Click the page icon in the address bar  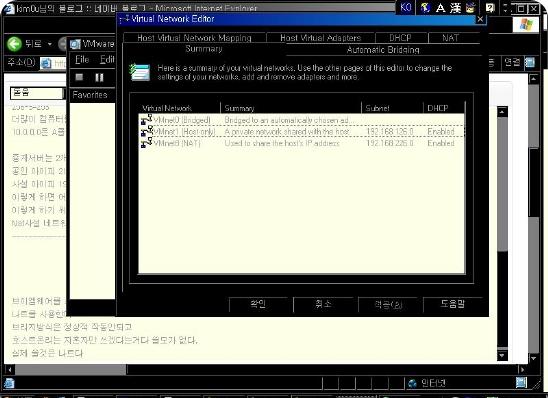pyautogui.click(x=46, y=63)
